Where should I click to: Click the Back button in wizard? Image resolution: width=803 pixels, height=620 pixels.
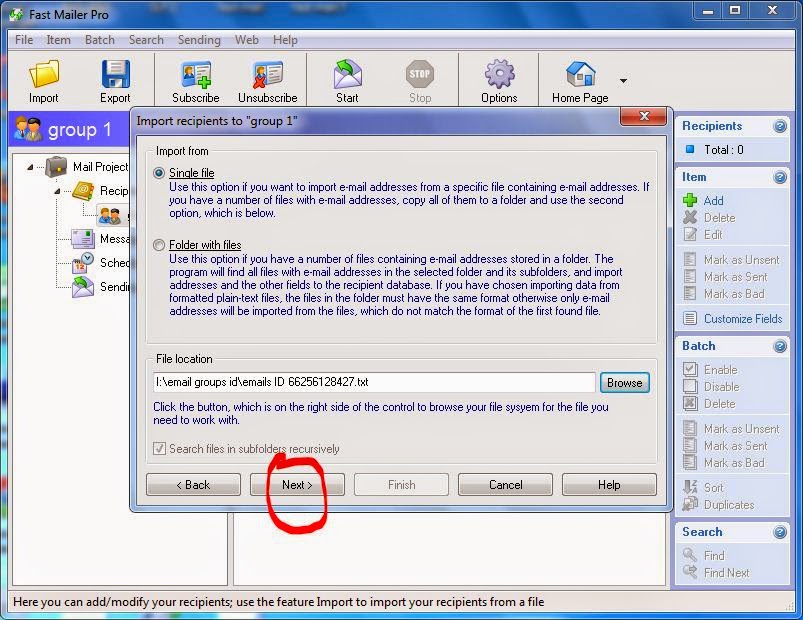point(193,484)
